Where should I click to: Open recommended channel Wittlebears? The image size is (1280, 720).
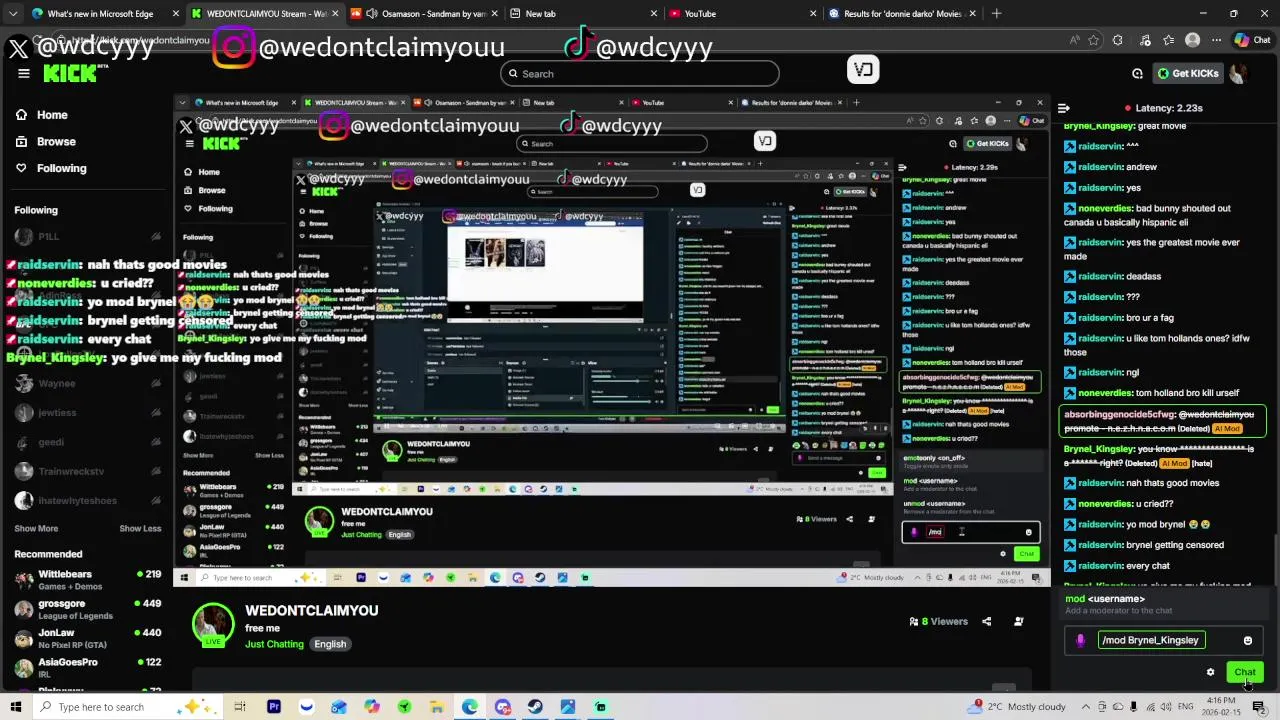click(88, 580)
